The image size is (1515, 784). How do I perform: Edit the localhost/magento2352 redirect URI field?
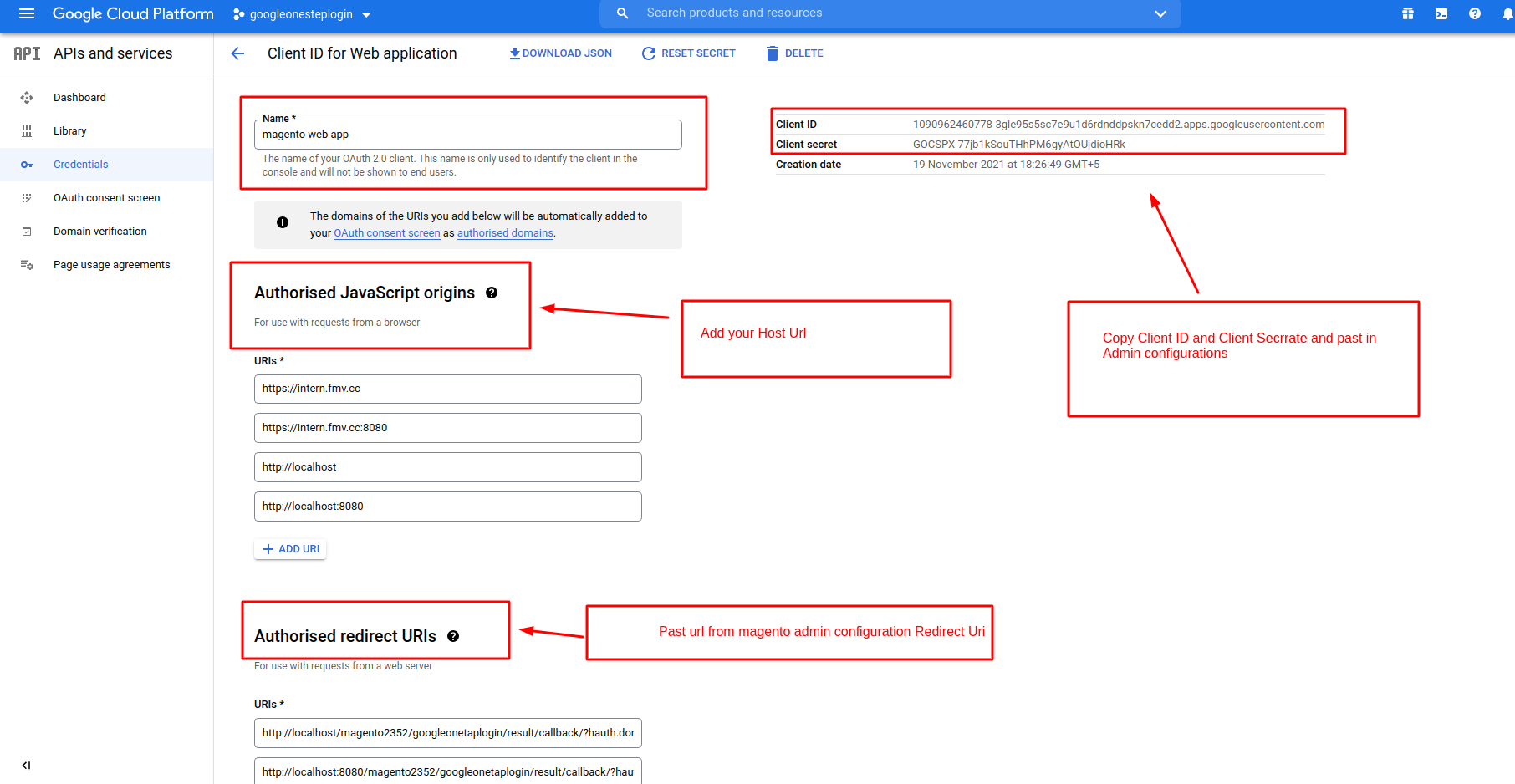[448, 733]
